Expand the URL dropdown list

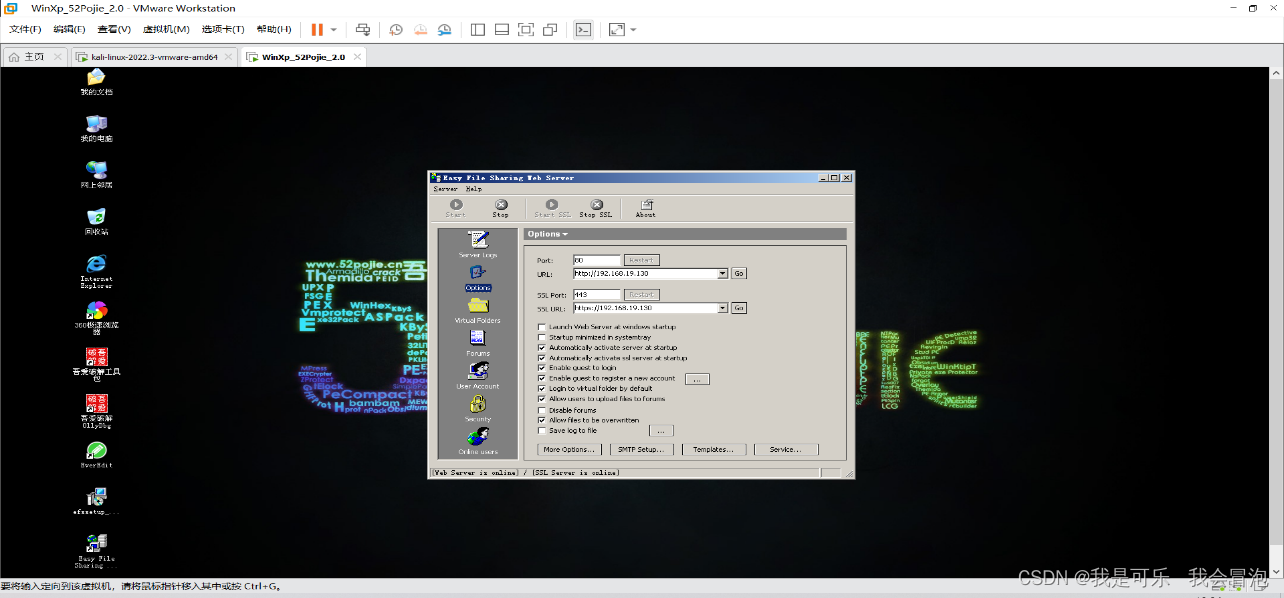click(723, 273)
